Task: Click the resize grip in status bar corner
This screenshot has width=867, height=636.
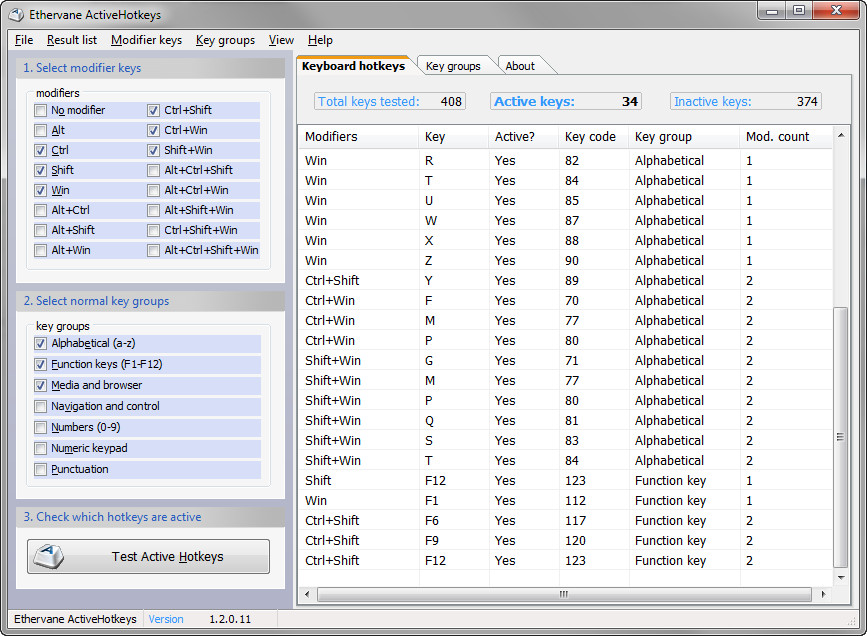Action: click(852, 622)
